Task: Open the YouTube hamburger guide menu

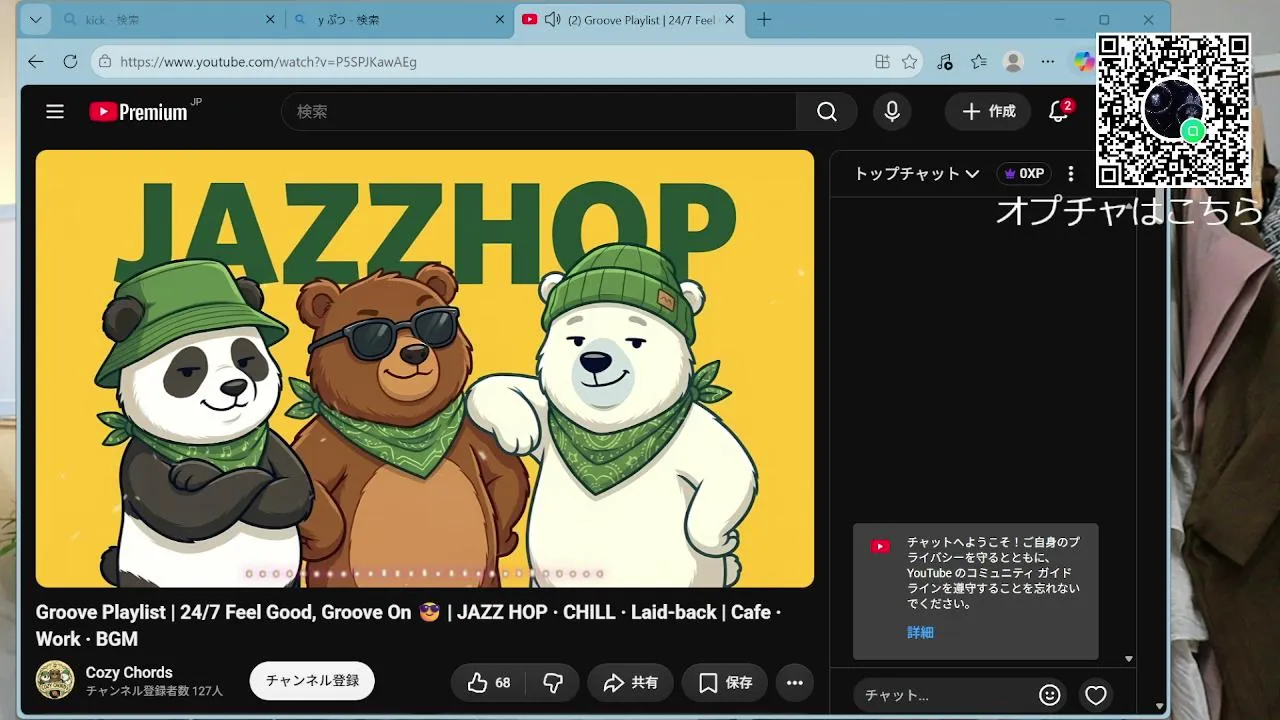Action: coord(55,112)
